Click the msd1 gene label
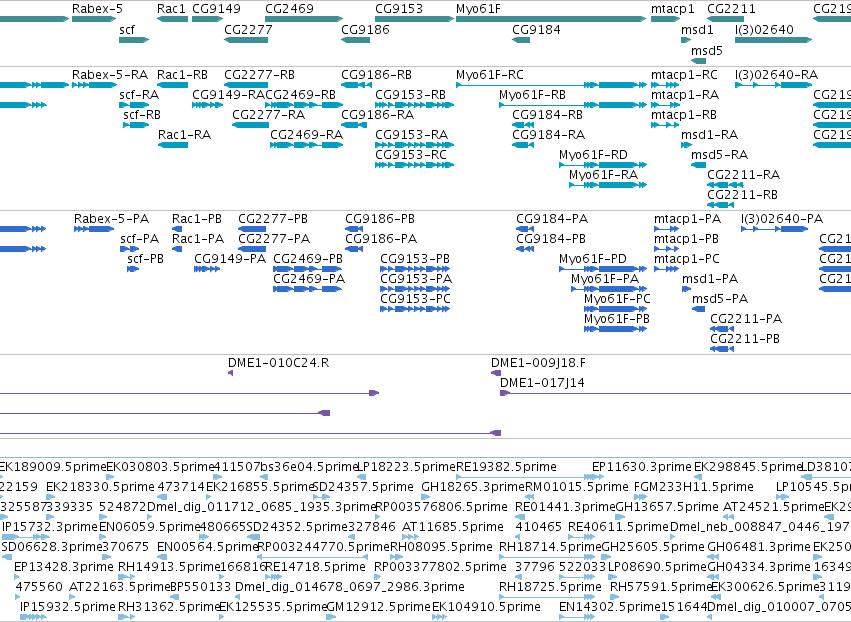Image resolution: width=851 pixels, height=622 pixels. pos(697,29)
